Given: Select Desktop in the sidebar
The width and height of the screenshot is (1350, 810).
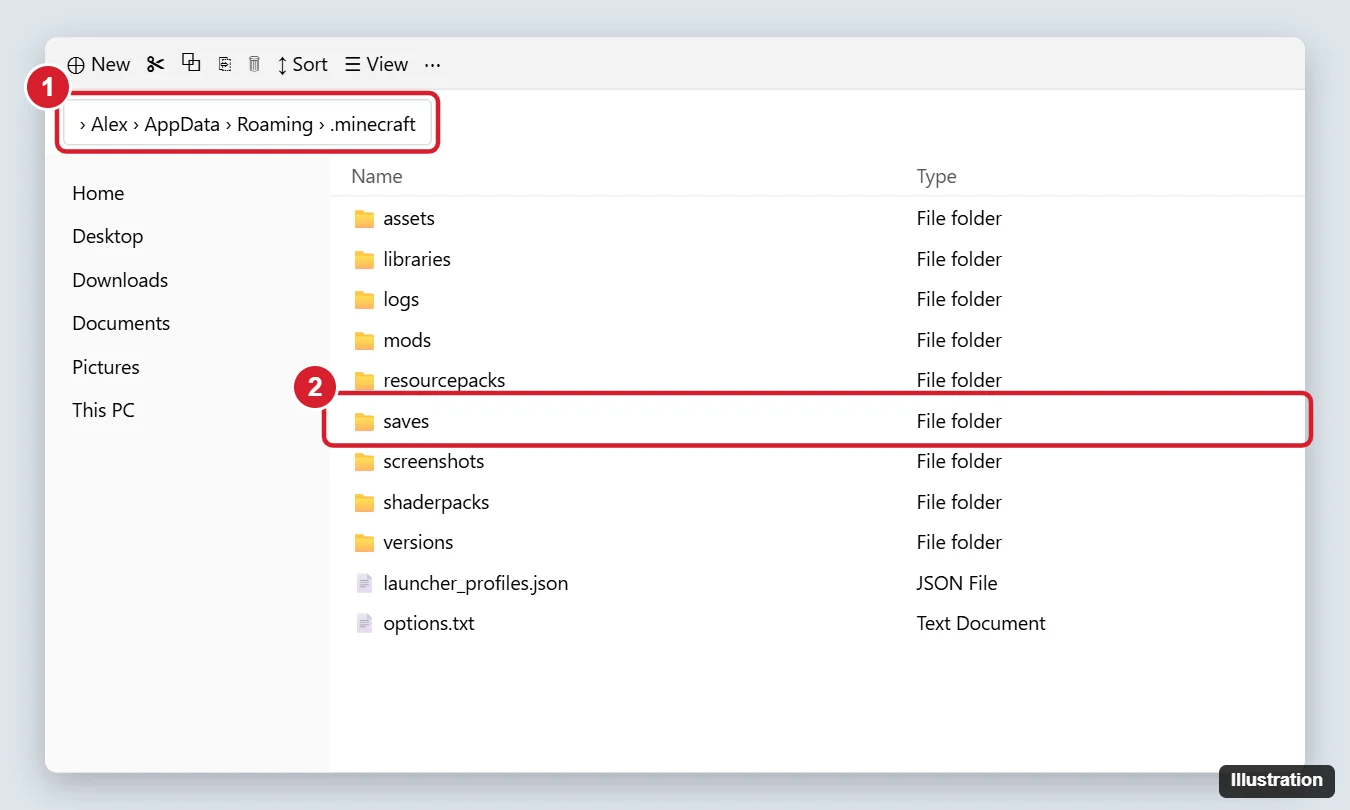Looking at the screenshot, I should click(x=108, y=236).
